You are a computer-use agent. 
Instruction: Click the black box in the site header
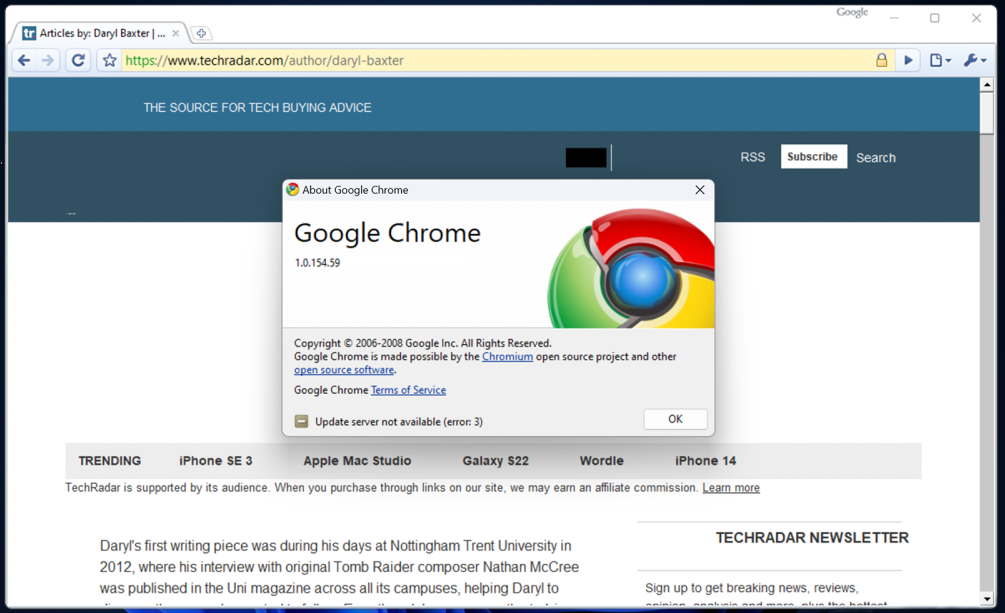pos(586,158)
